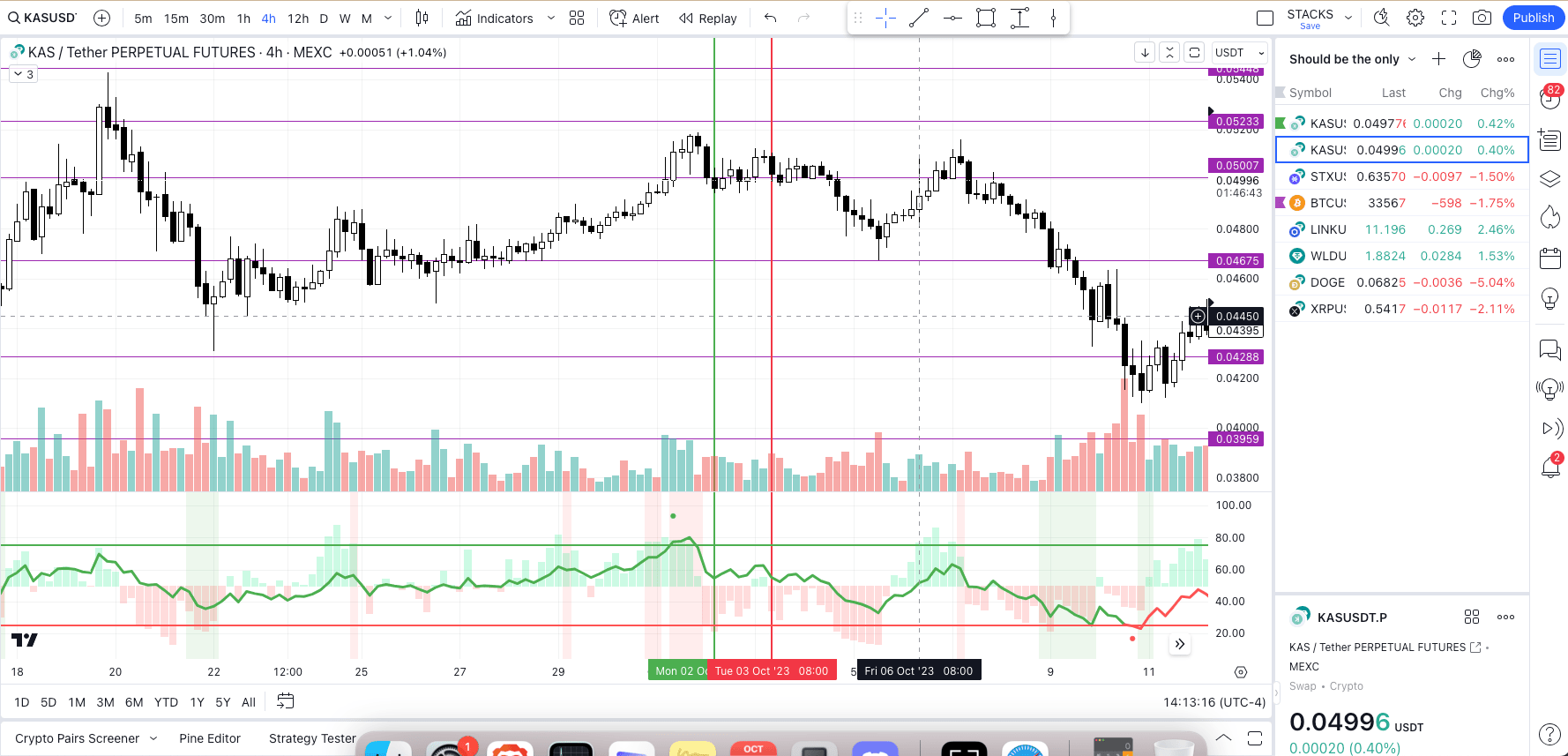Open the go to date calendar icon

pyautogui.click(x=285, y=701)
